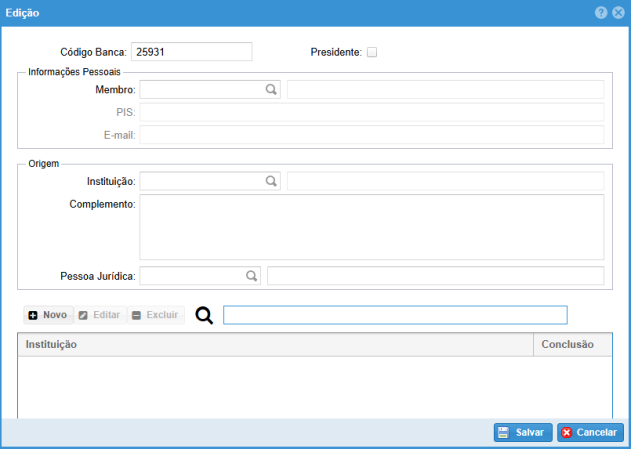The image size is (631, 449).
Task: Click inside the Complemento text area
Action: [x=371, y=227]
